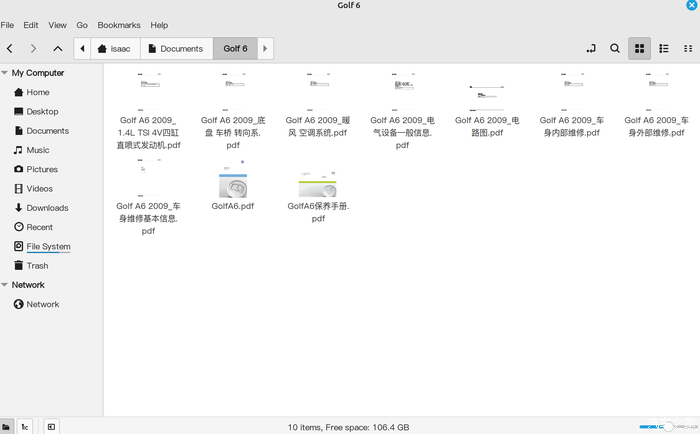Select the GolfA6.pdf file thumbnail

pos(233,186)
